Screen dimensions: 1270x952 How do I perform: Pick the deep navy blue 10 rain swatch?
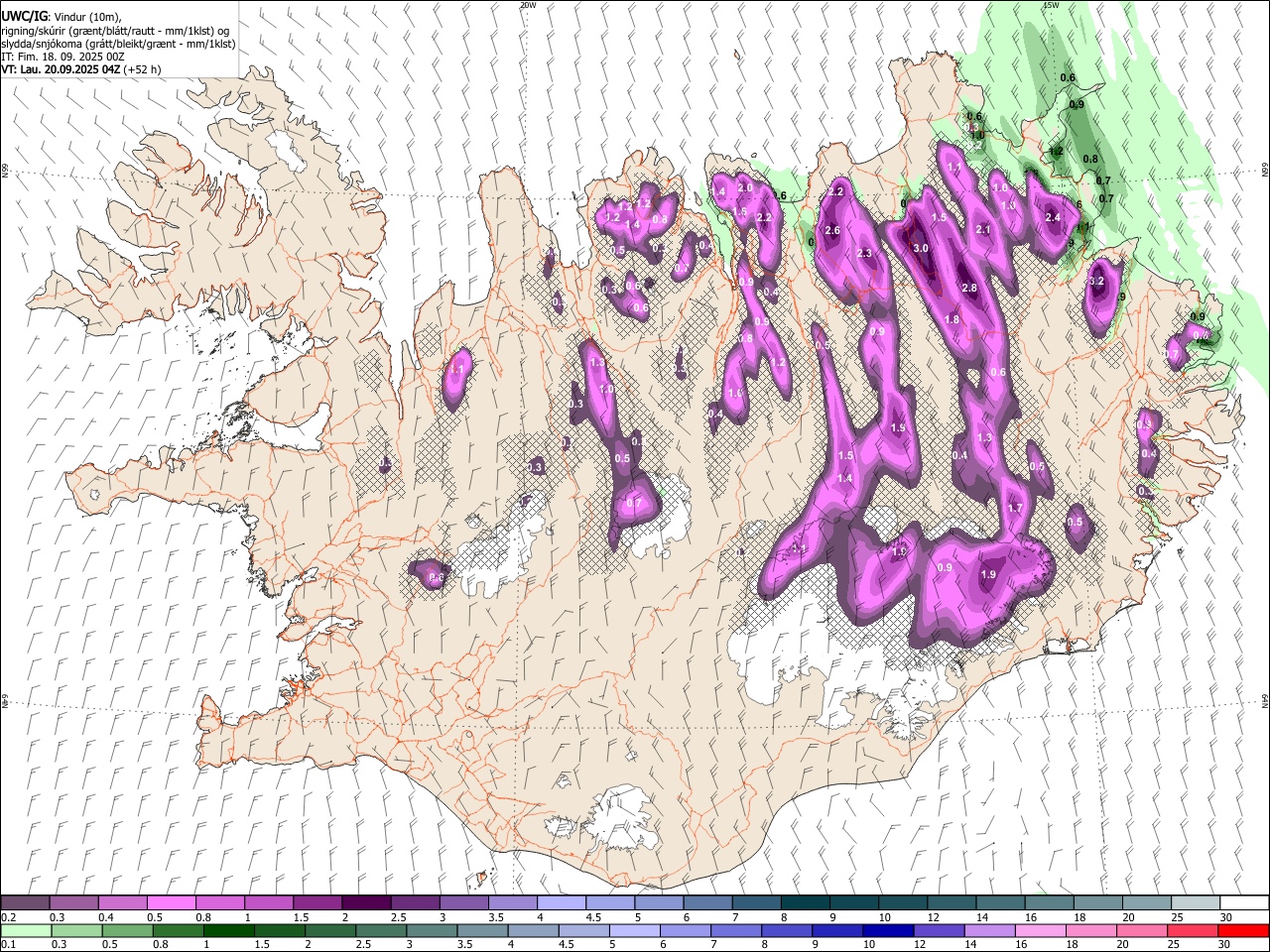pyautogui.click(x=888, y=931)
